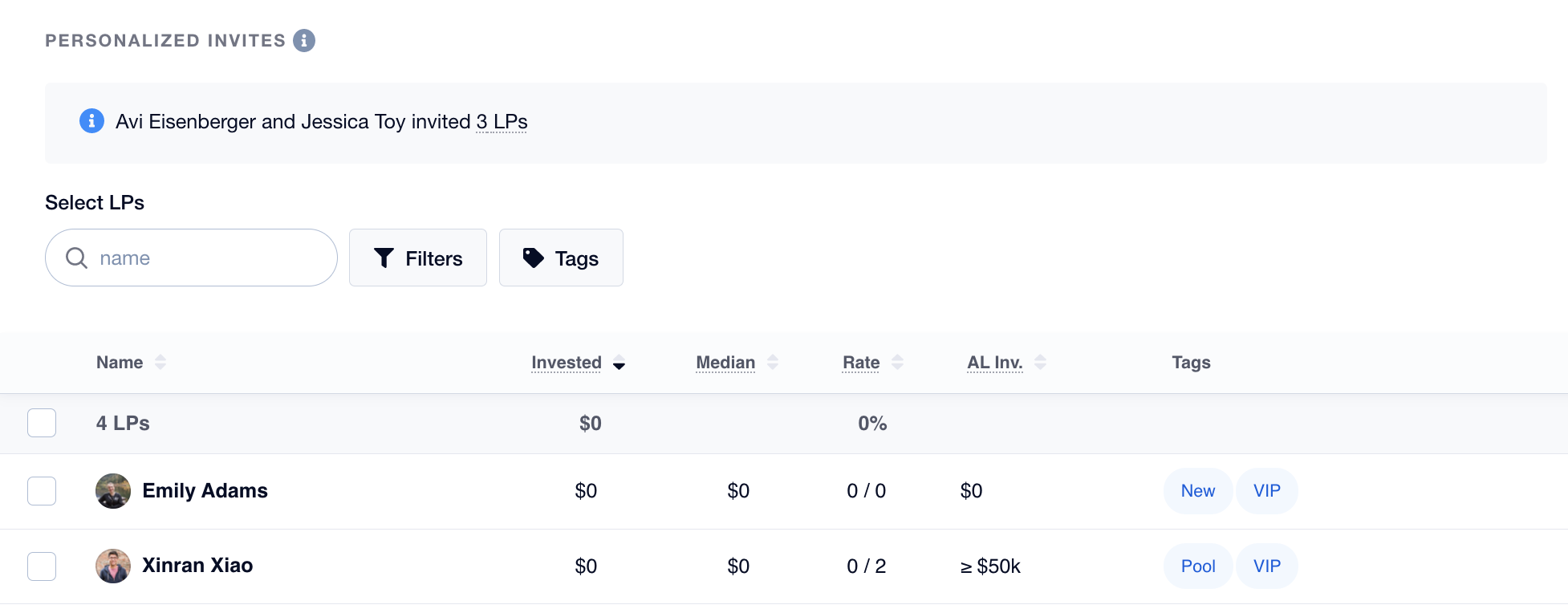The image size is (1568, 613).
Task: Select all 4 LPs checkbox
Action: click(42, 423)
